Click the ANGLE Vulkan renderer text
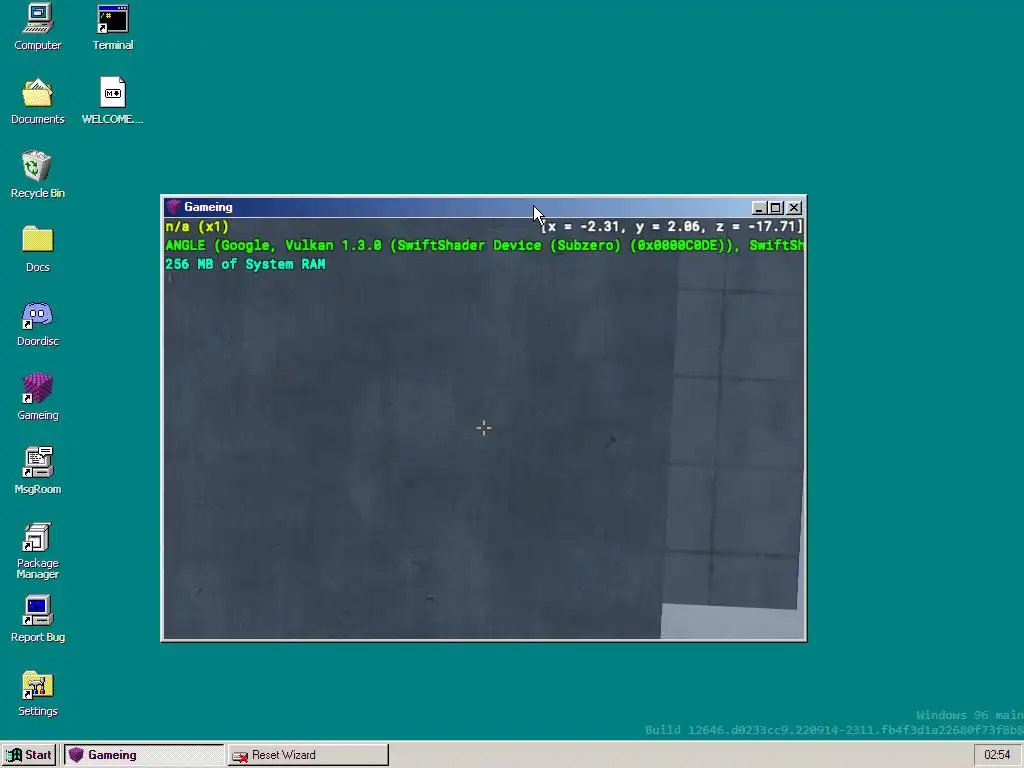Screen dimensions: 1024x768 484,246
